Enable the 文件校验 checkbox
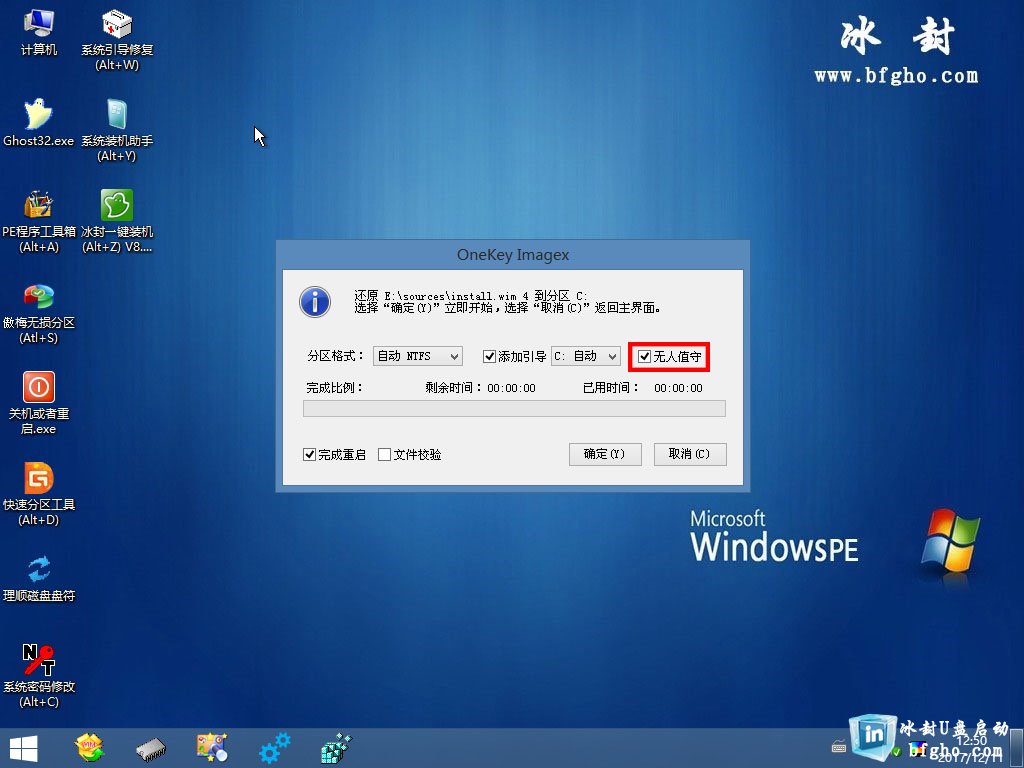The width and height of the screenshot is (1024, 768). [385, 455]
